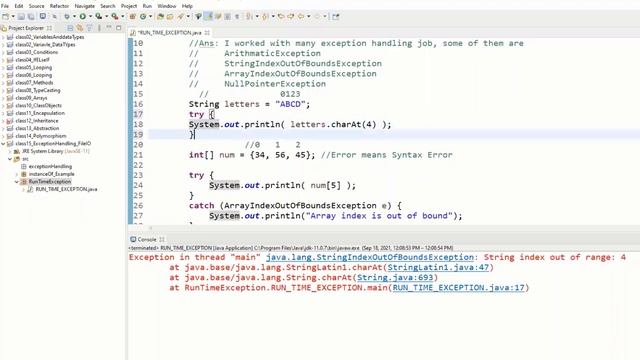Image resolution: width=640 pixels, height=360 pixels.
Task: Toggle Show Whitespace Characters paragraph icon
Action: tap(237, 16)
